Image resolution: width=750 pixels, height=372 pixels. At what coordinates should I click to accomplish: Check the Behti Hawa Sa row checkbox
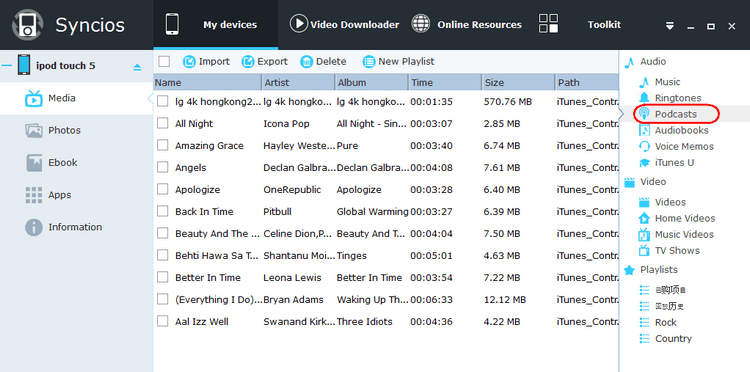click(x=163, y=255)
